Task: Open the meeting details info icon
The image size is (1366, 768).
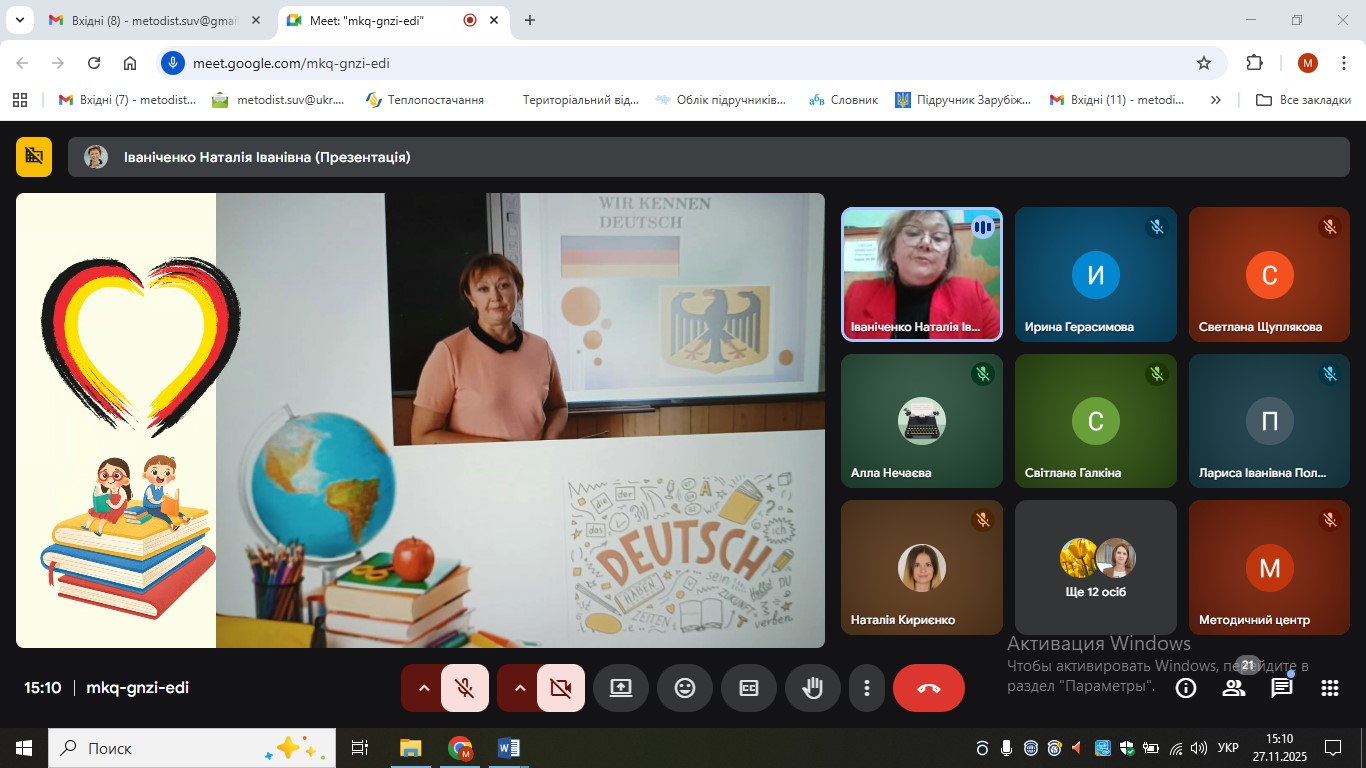Action: pos(1186,688)
